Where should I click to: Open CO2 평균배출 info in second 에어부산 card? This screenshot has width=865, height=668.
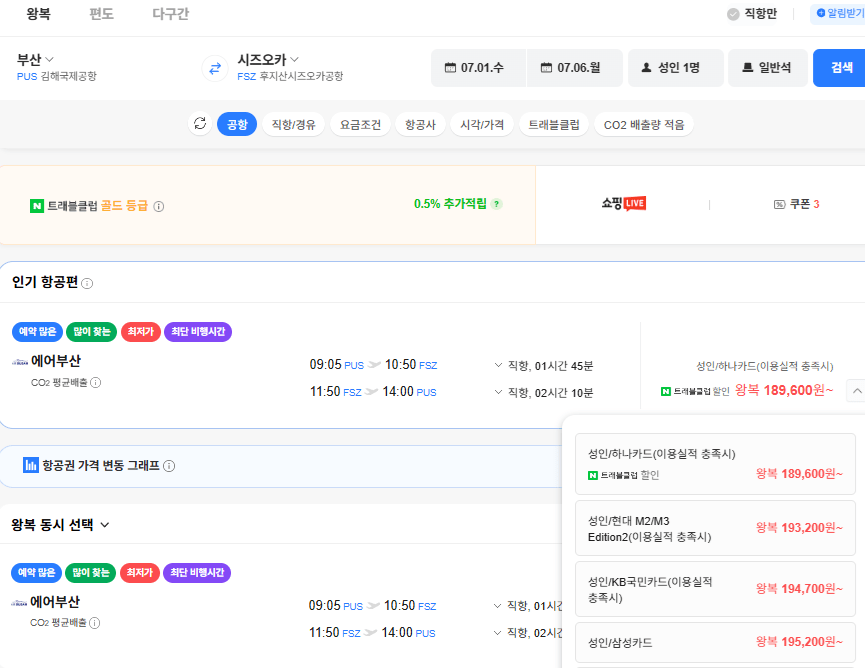[95, 623]
